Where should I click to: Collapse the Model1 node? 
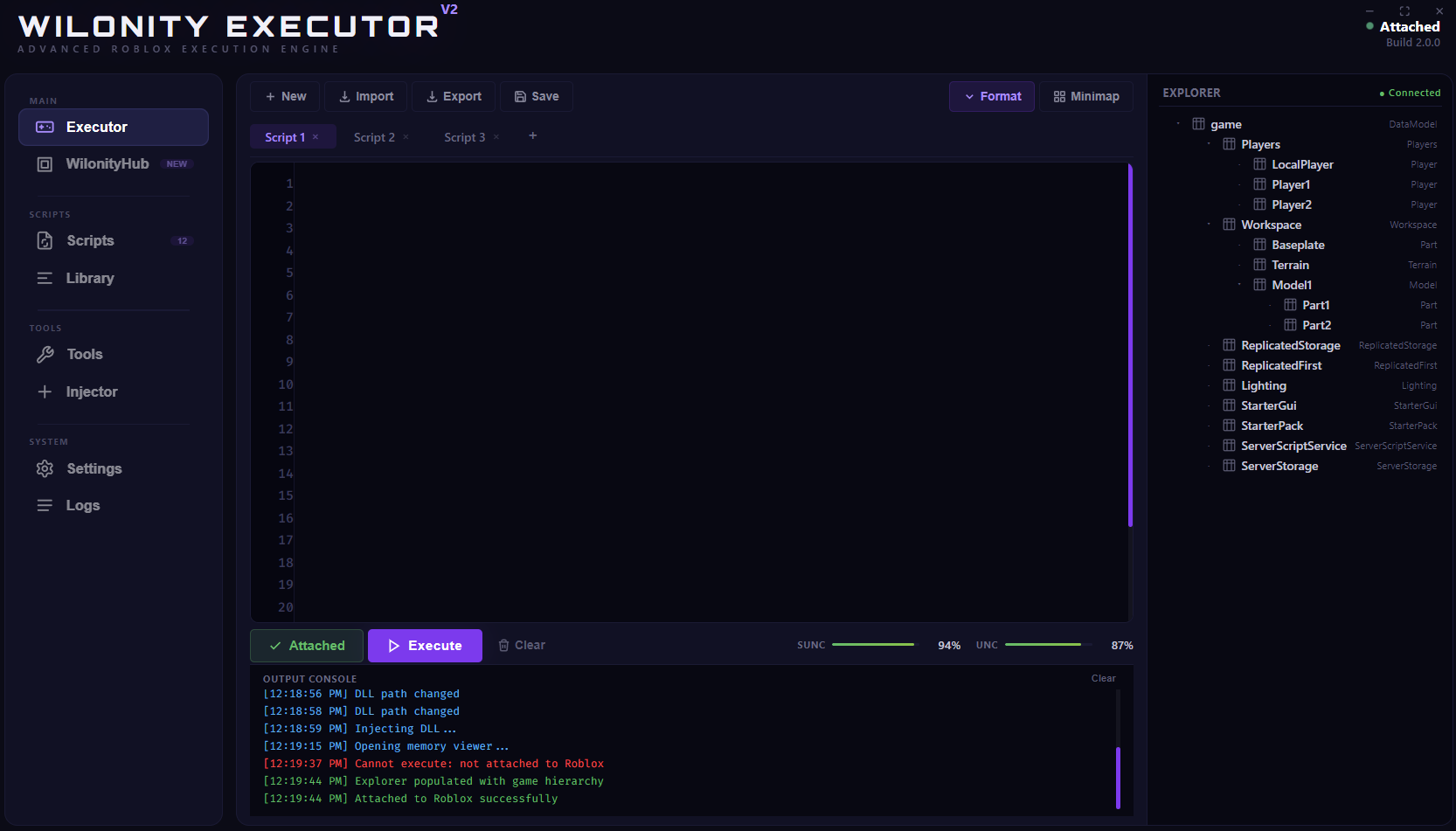[1239, 285]
